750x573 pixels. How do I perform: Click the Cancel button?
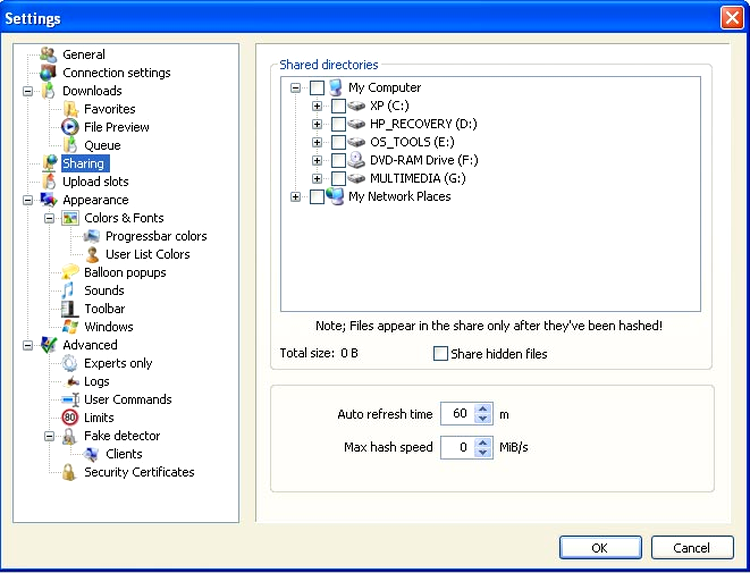692,548
